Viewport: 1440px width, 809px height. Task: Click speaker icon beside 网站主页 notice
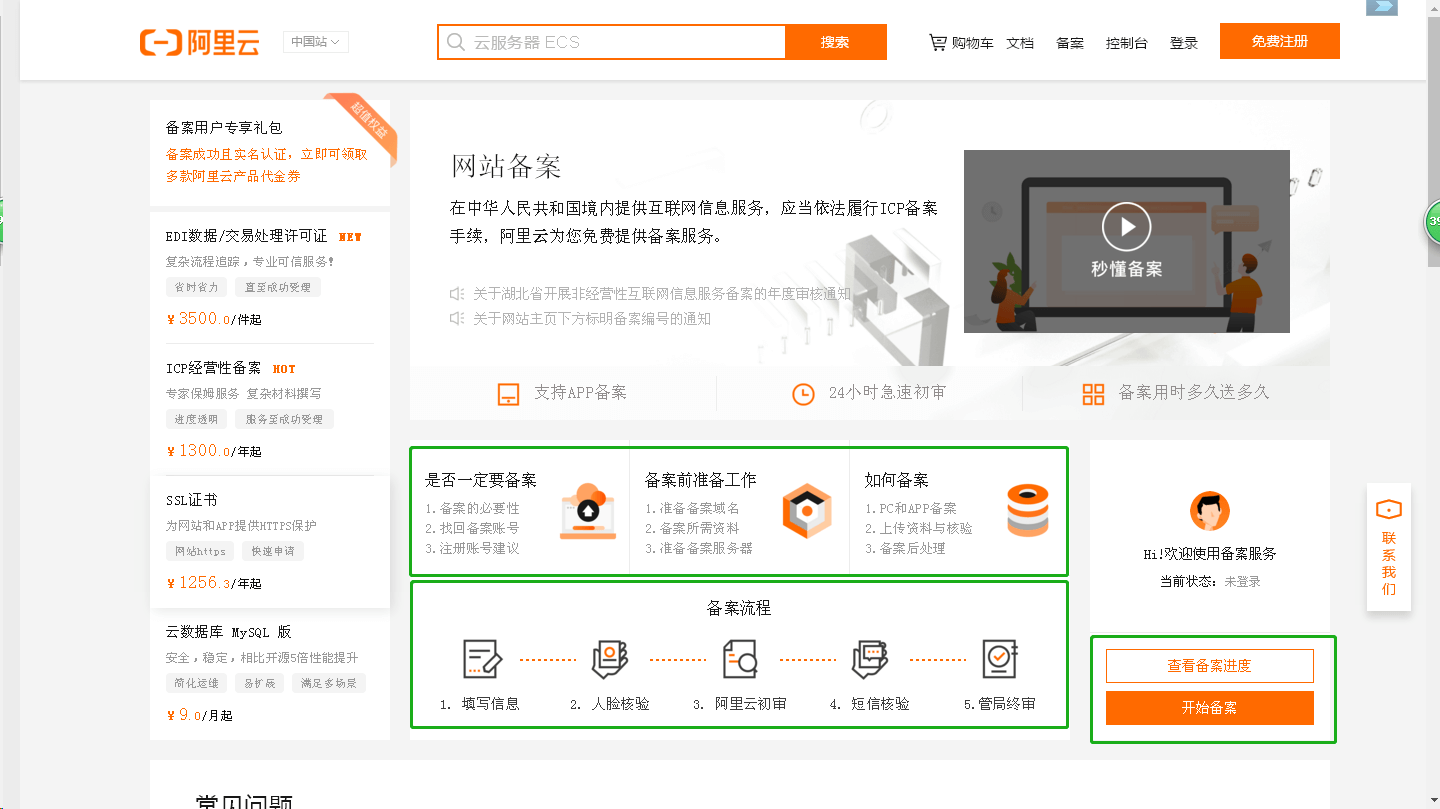click(x=457, y=319)
